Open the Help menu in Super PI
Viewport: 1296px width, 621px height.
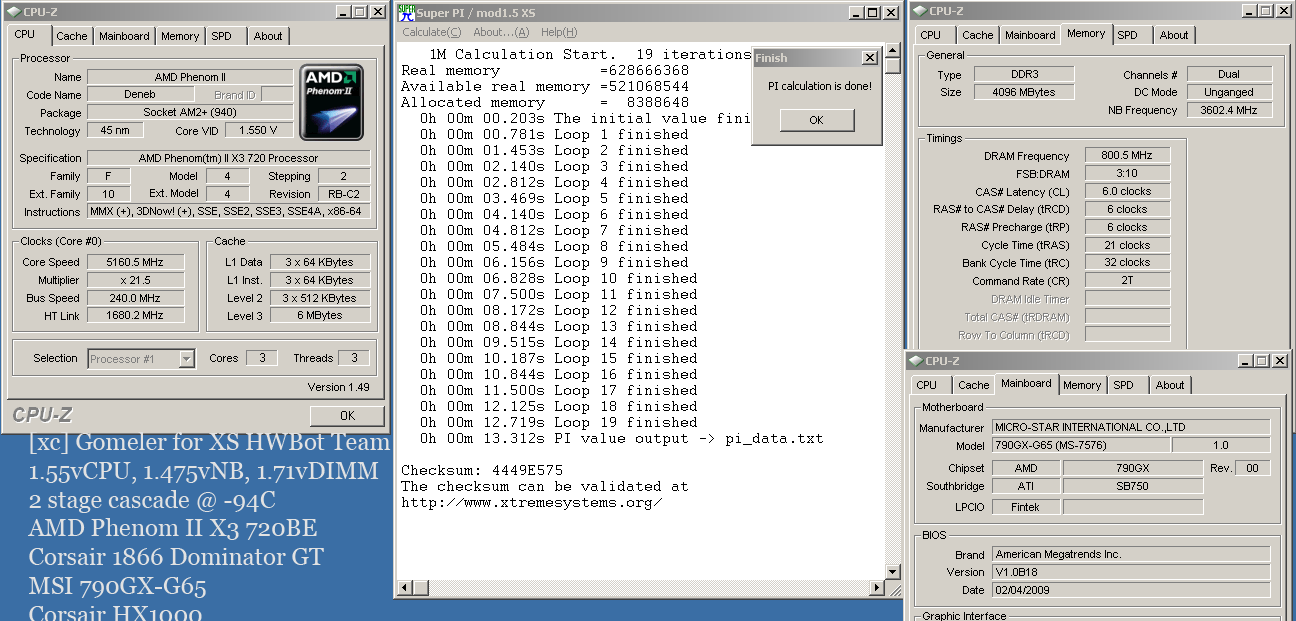pyautogui.click(x=558, y=32)
